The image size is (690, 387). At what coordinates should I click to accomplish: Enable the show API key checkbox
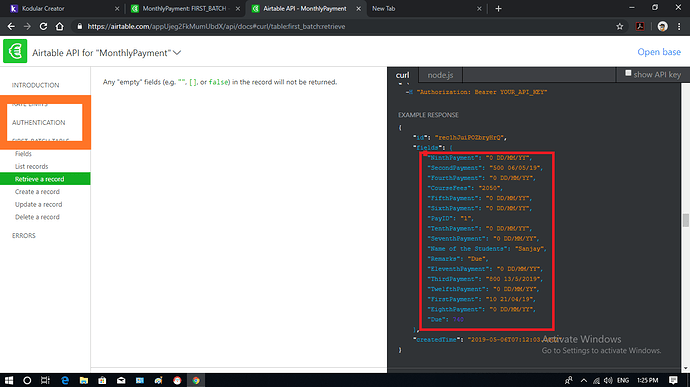pyautogui.click(x=628, y=73)
